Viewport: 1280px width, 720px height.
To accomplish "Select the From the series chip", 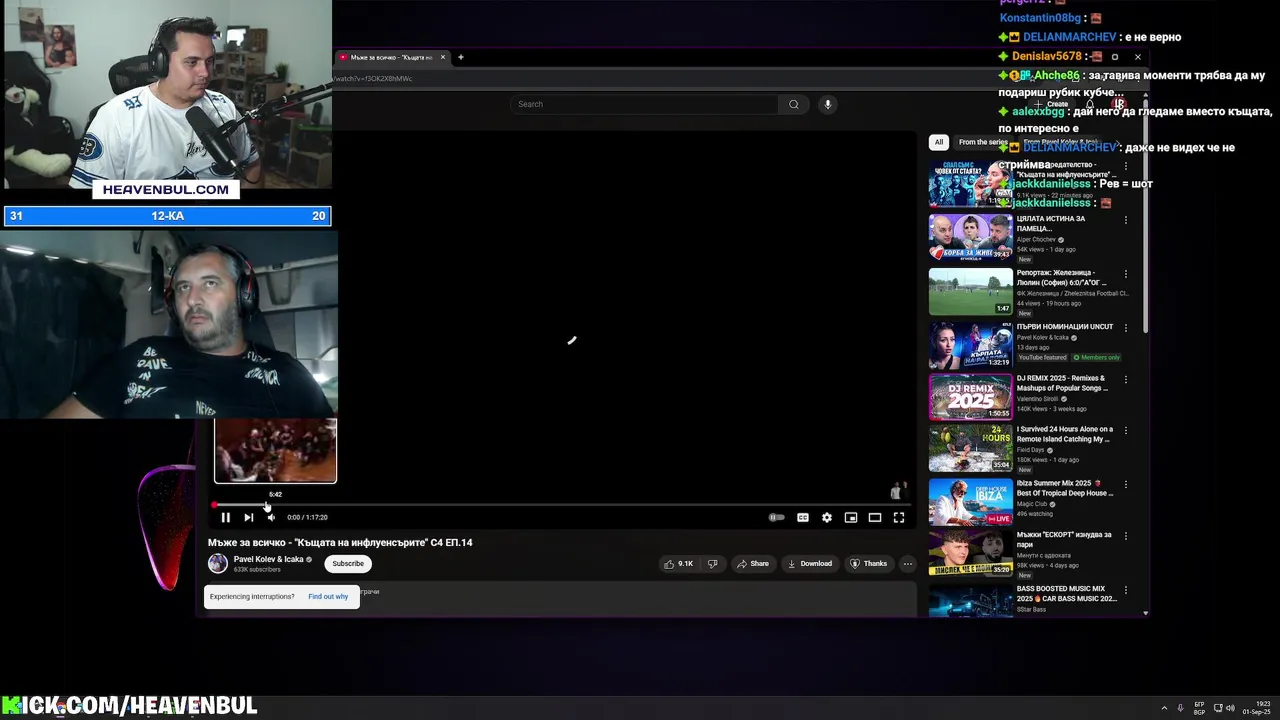I will [983, 142].
